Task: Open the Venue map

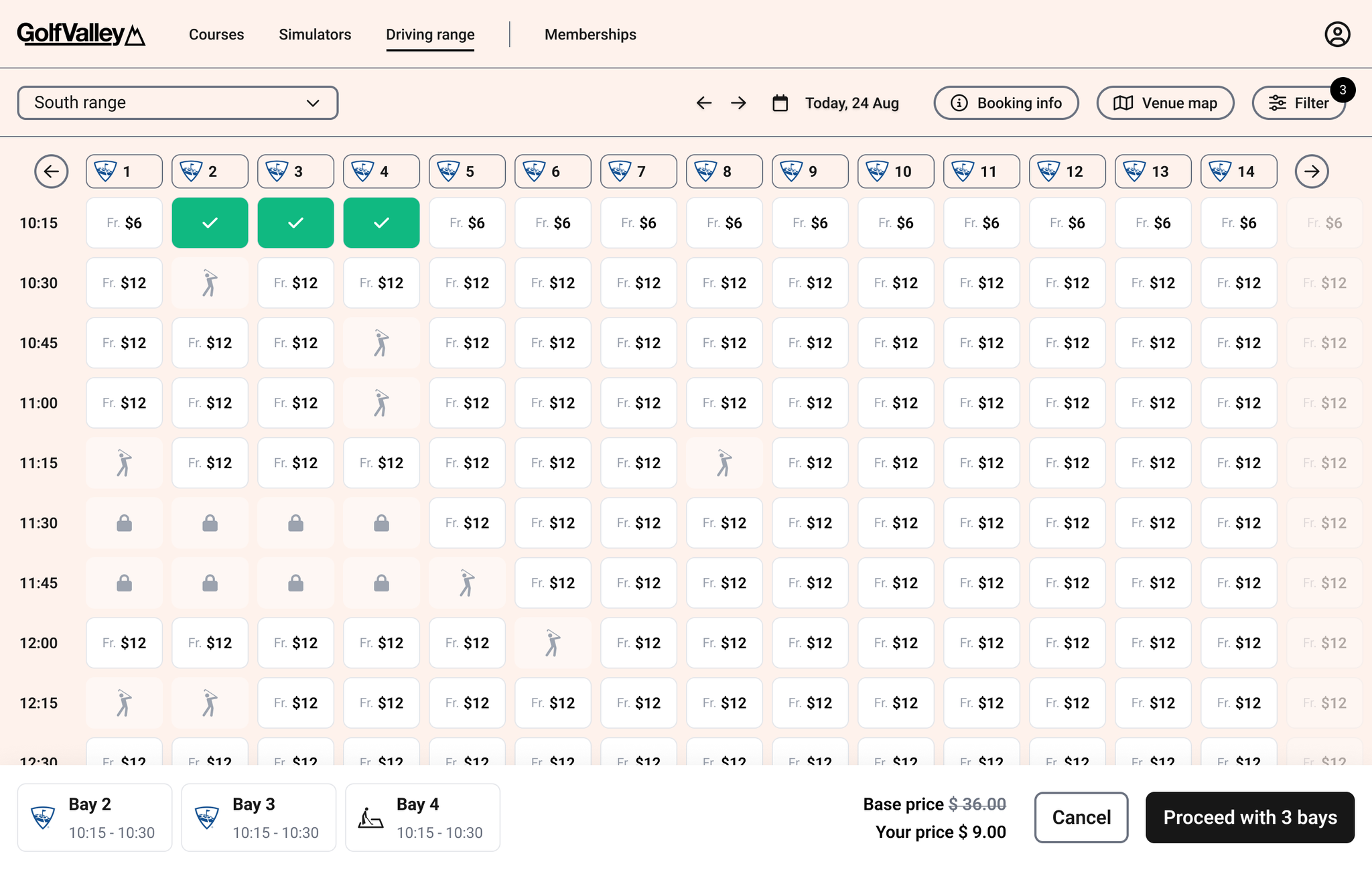Action: pyautogui.click(x=1165, y=103)
